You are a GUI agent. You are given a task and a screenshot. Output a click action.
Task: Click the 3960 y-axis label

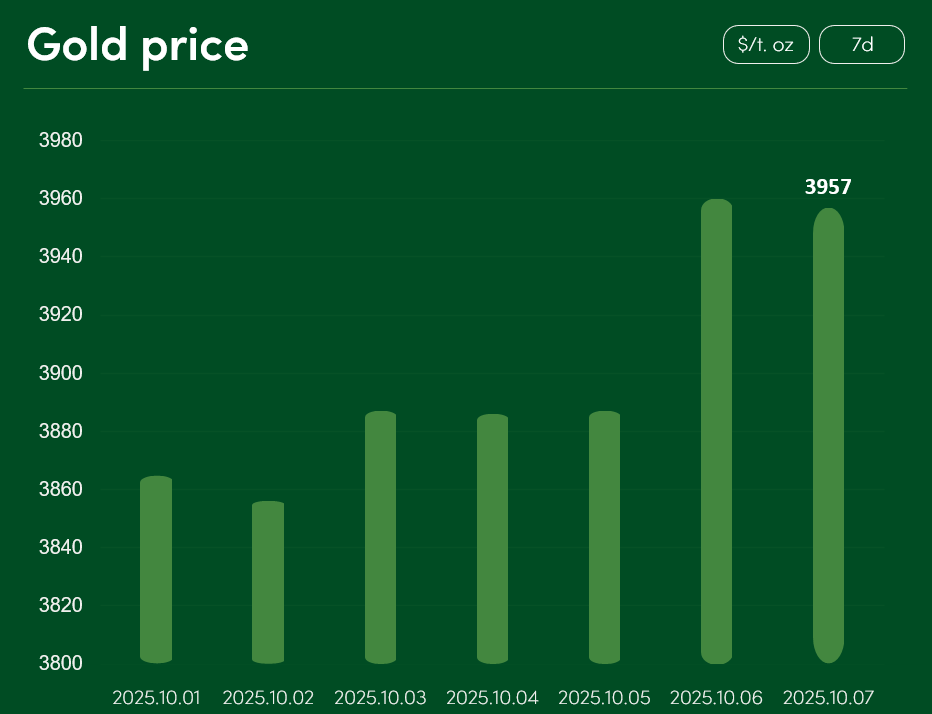point(60,199)
